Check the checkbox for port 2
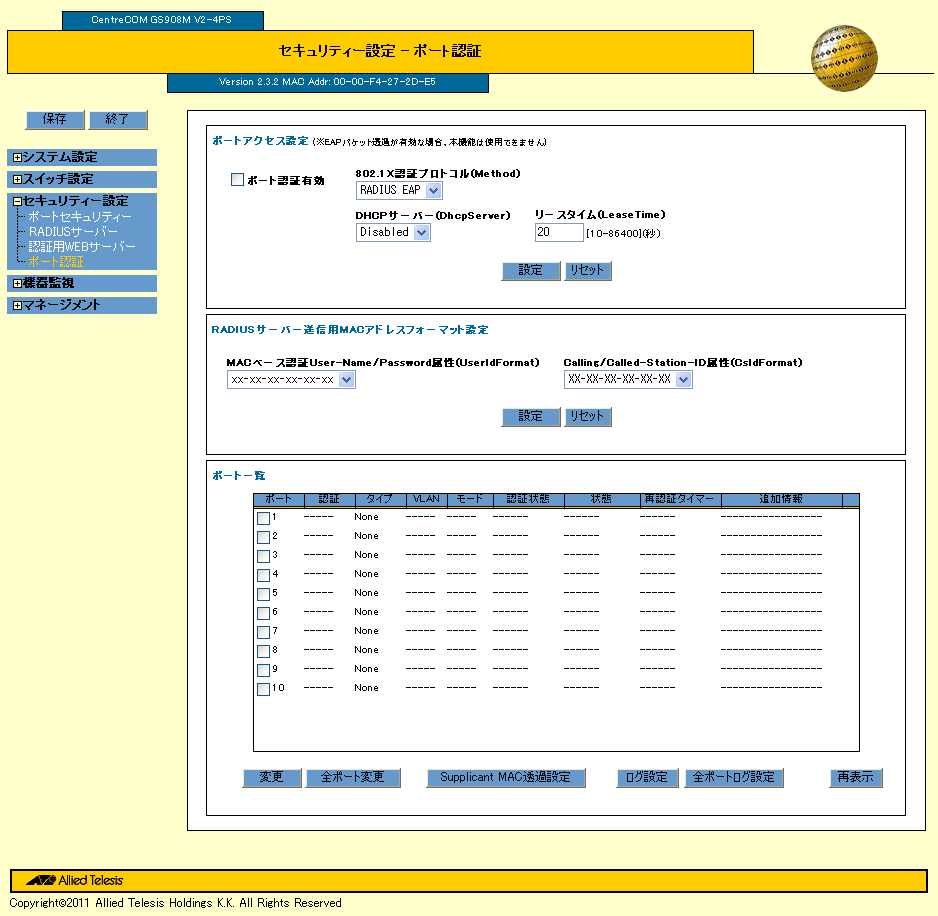This screenshot has width=938, height=916. click(263, 537)
